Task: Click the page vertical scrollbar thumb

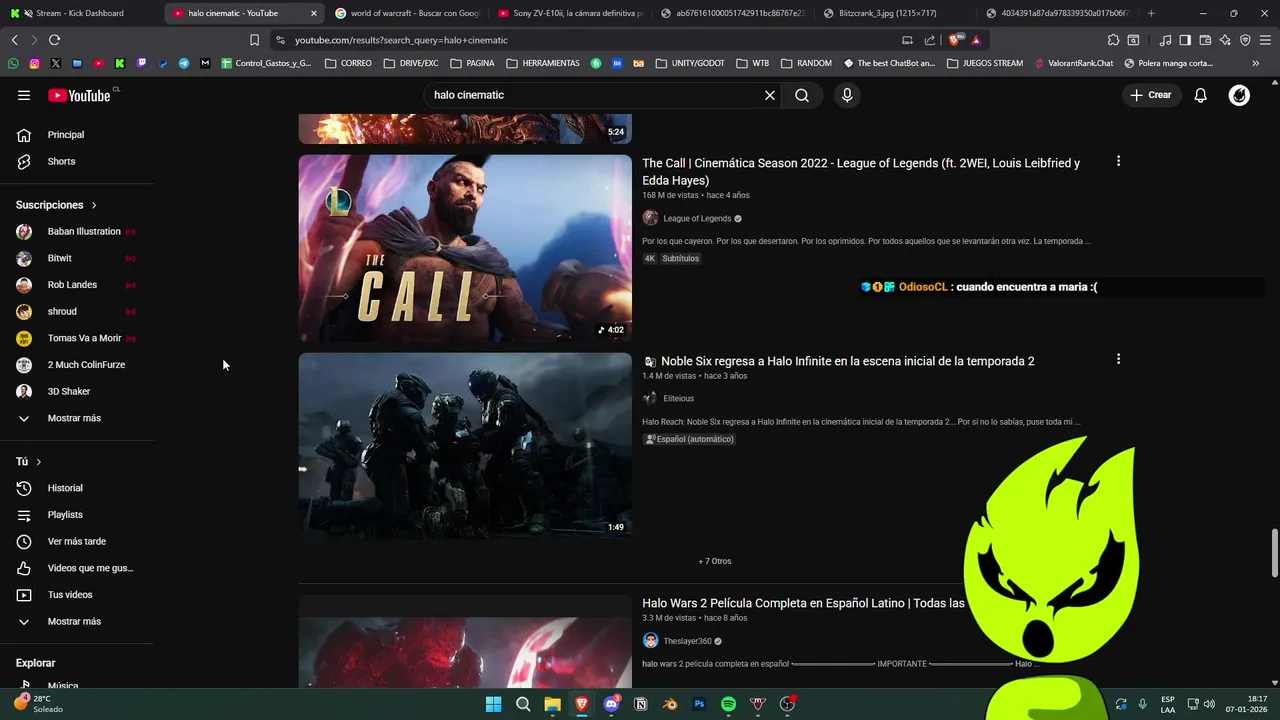Action: tap(1275, 553)
